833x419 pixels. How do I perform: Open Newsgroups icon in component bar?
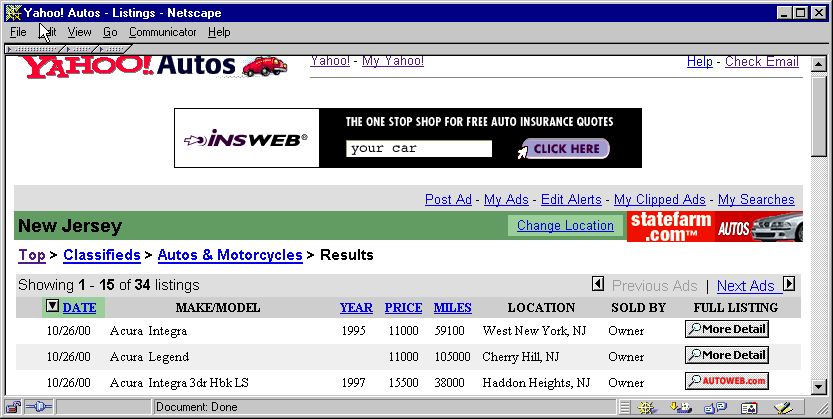pyautogui.click(x=715, y=408)
